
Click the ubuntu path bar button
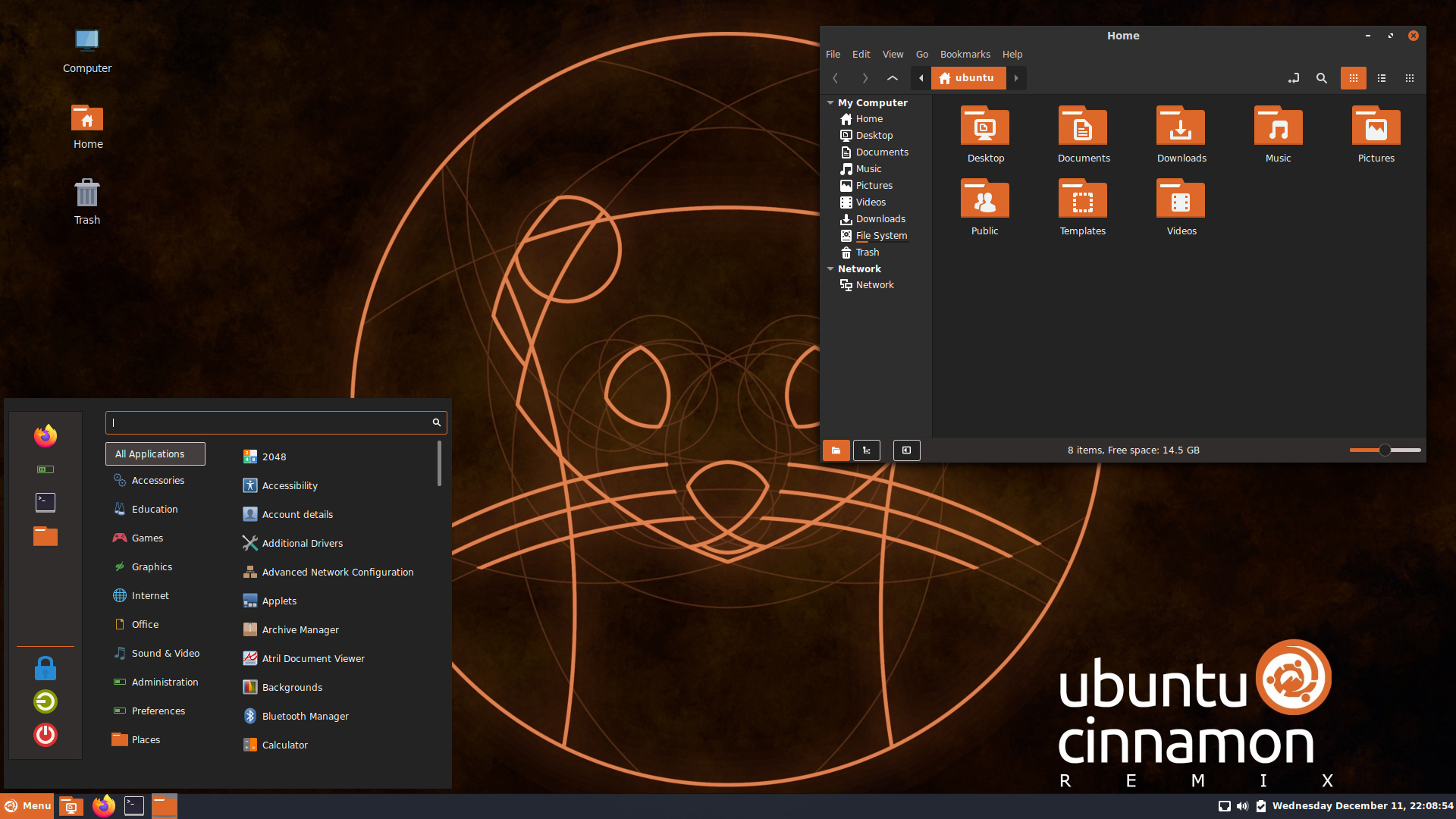coord(968,78)
